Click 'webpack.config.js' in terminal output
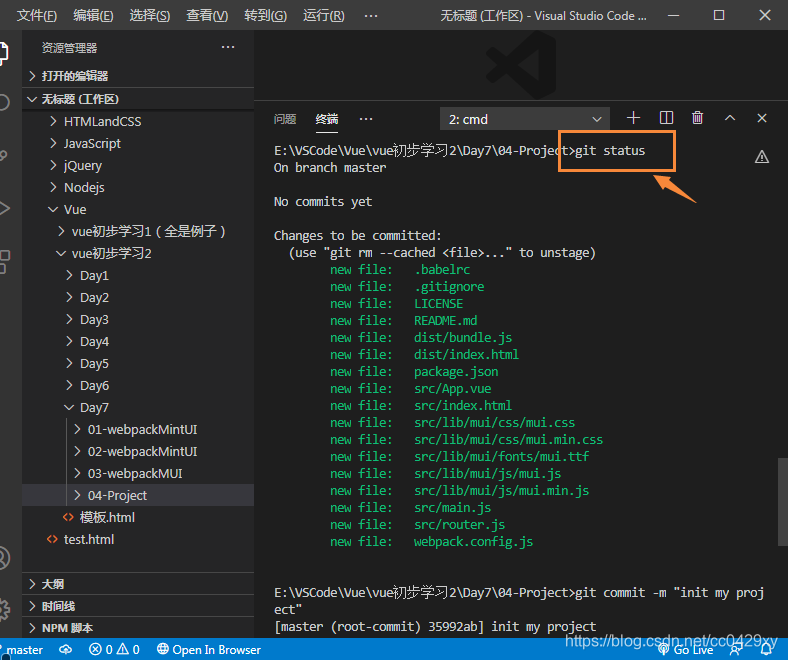Viewport: 788px width, 660px height. (x=473, y=542)
